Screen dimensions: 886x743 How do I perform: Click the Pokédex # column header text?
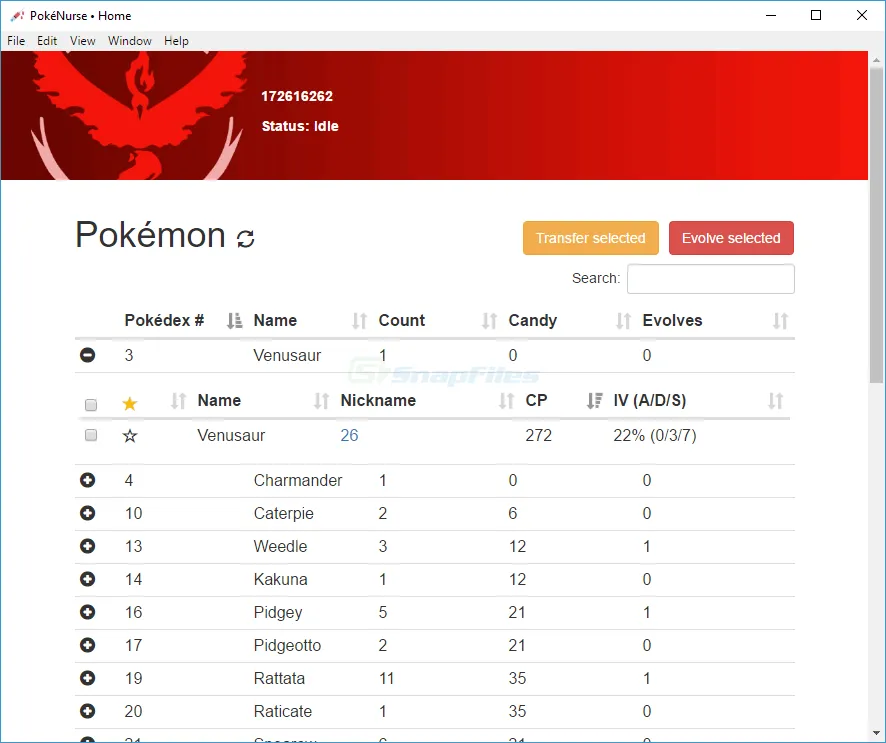(164, 320)
